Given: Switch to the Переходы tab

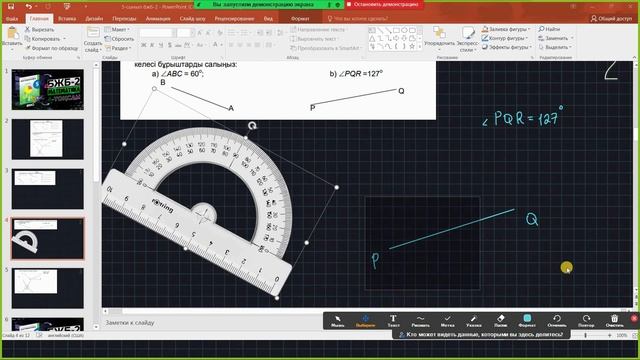Looking at the screenshot, I should click(124, 19).
